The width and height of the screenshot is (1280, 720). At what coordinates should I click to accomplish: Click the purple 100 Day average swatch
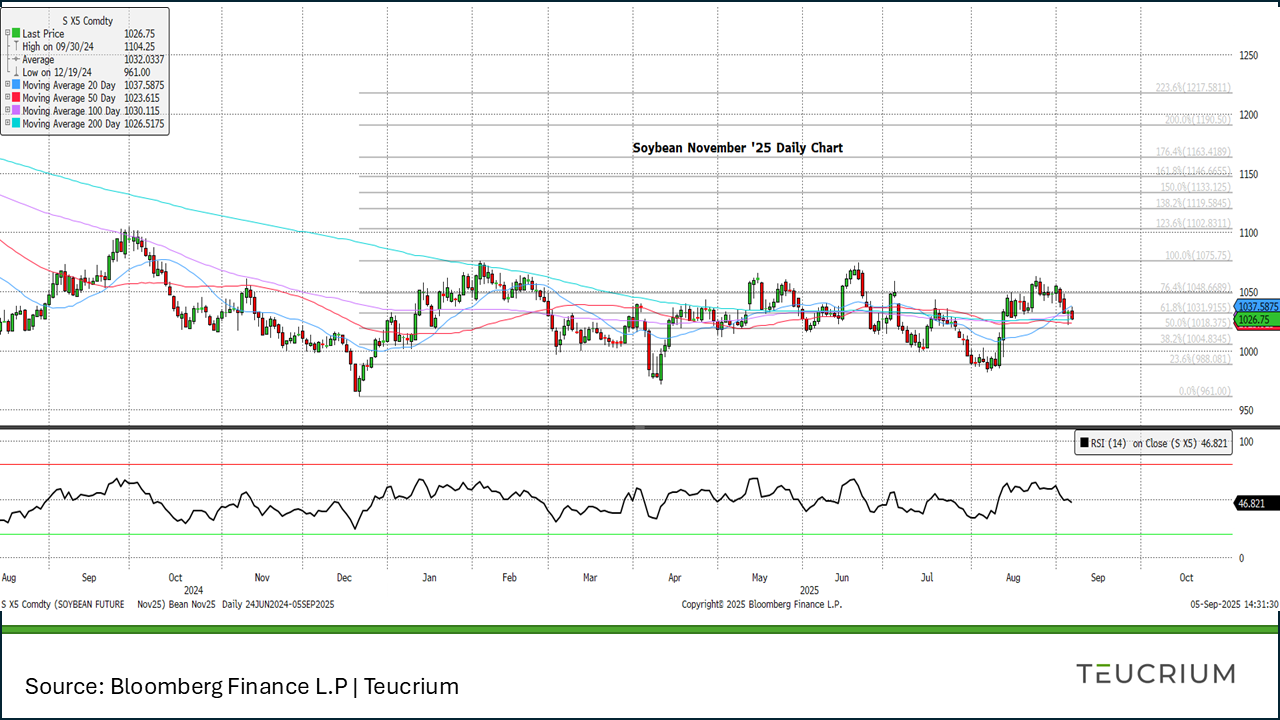pos(16,111)
